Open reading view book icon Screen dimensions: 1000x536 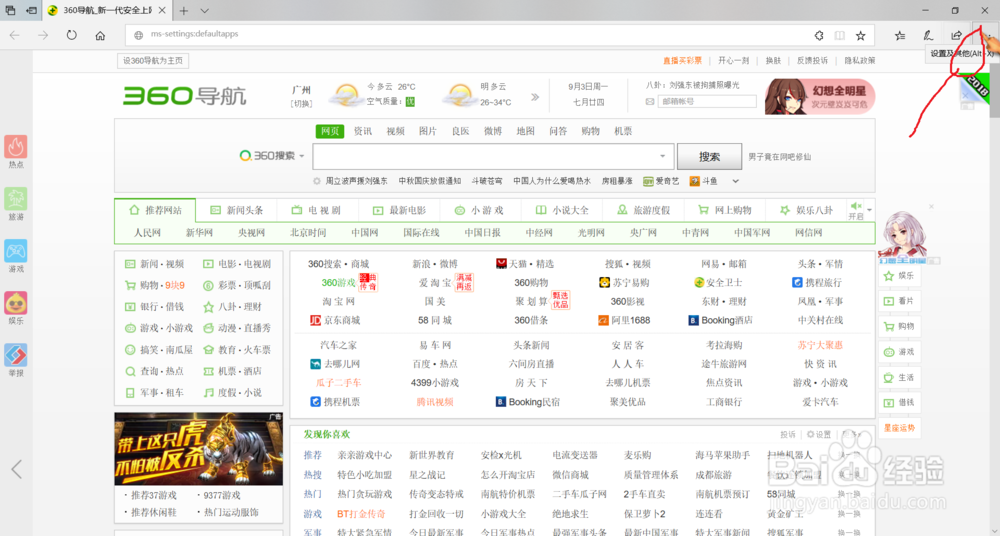(840, 36)
